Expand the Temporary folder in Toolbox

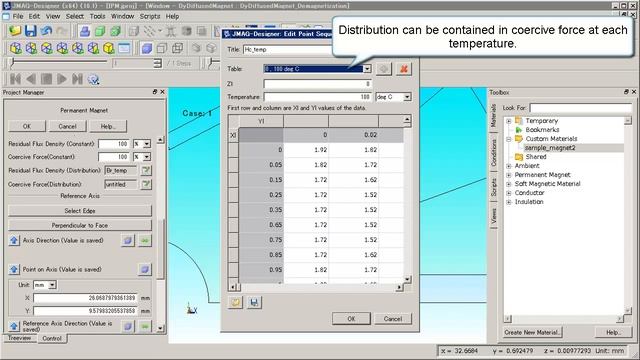[x=509, y=121]
